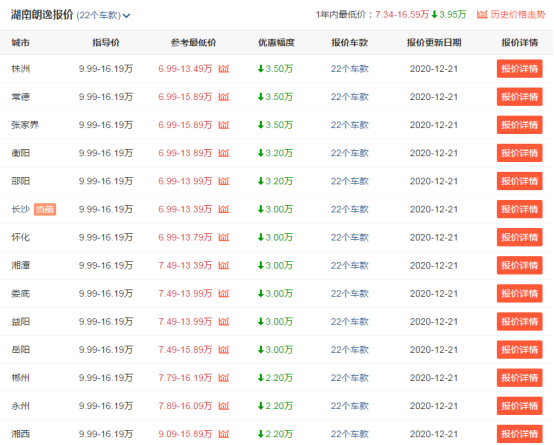The image size is (554, 445).
Task: Click 6.99-13.89万 price for 衡阳
Action: pos(185,153)
